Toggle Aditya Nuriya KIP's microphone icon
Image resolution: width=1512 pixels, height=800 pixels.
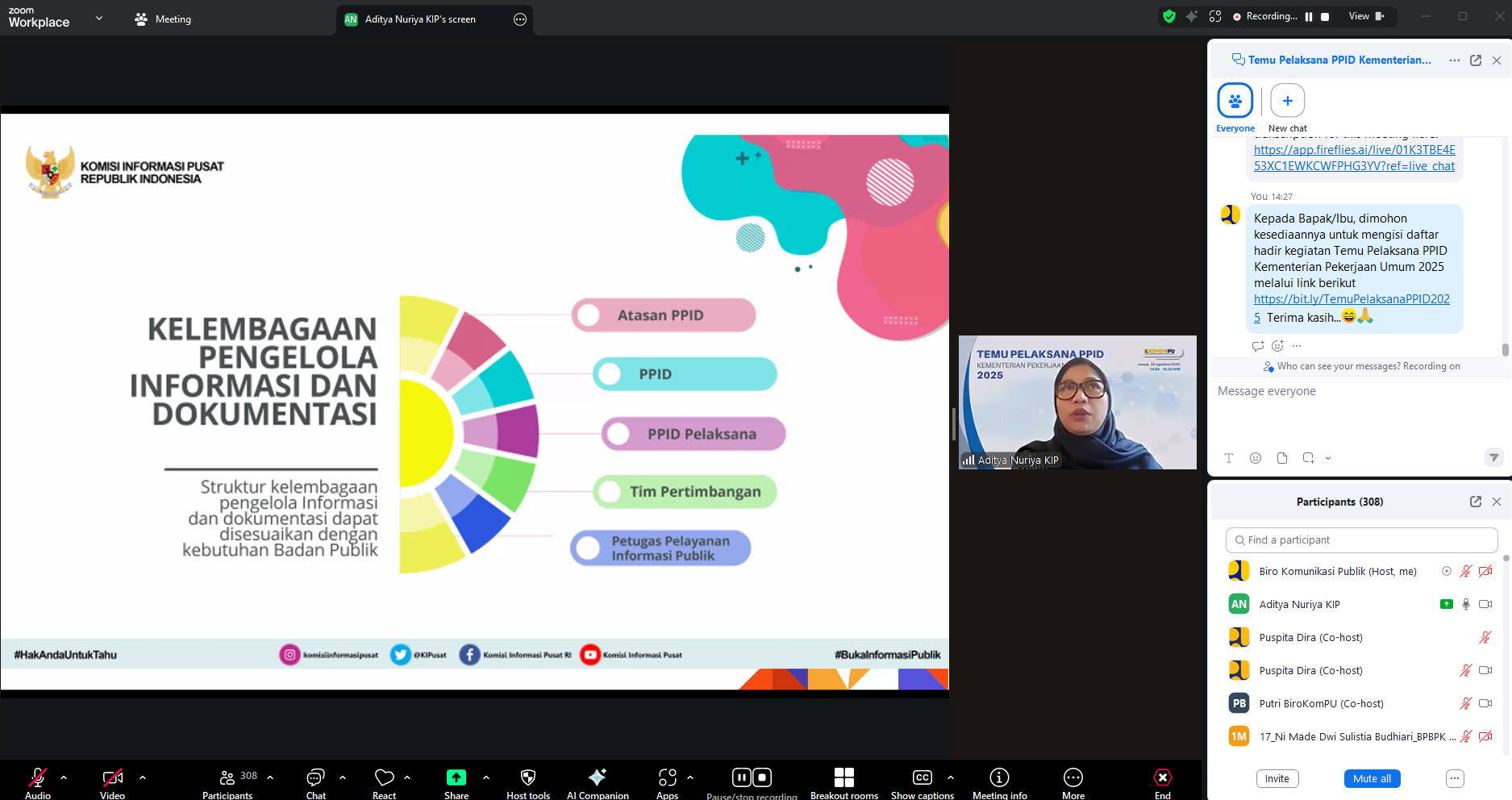1466,604
